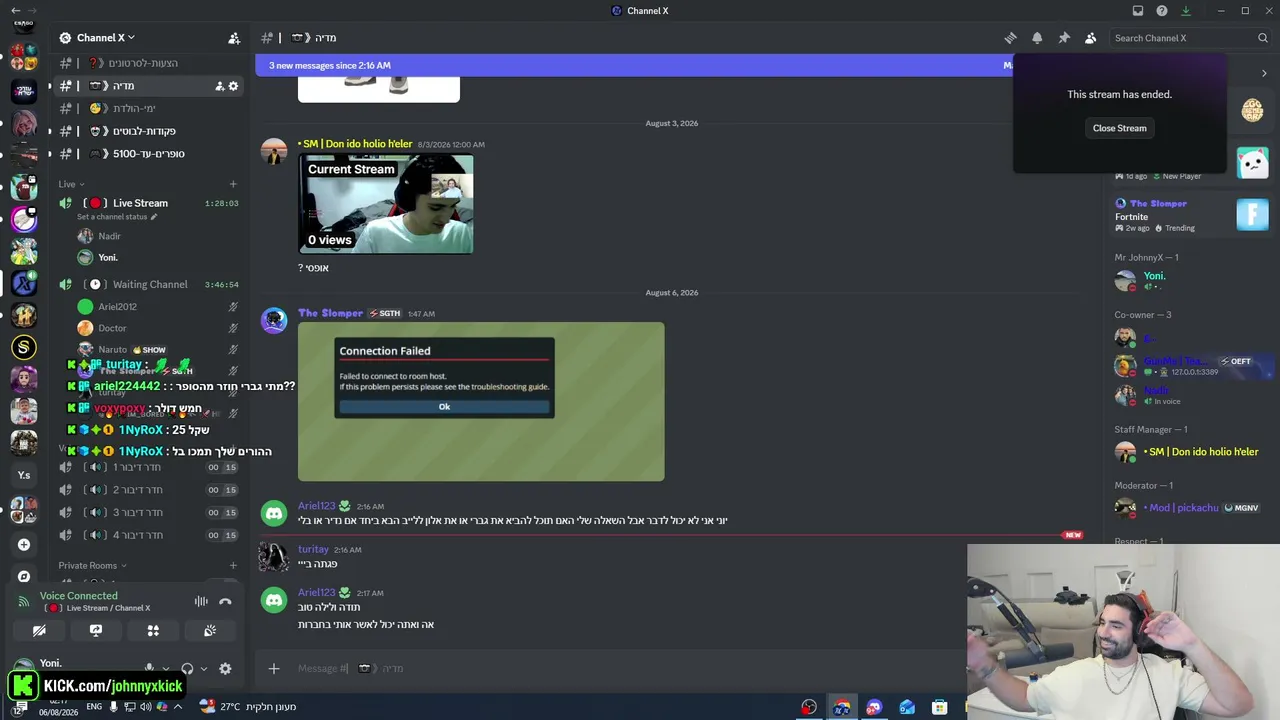
Task: Open Discover servers compass icon
Action: coord(24,577)
